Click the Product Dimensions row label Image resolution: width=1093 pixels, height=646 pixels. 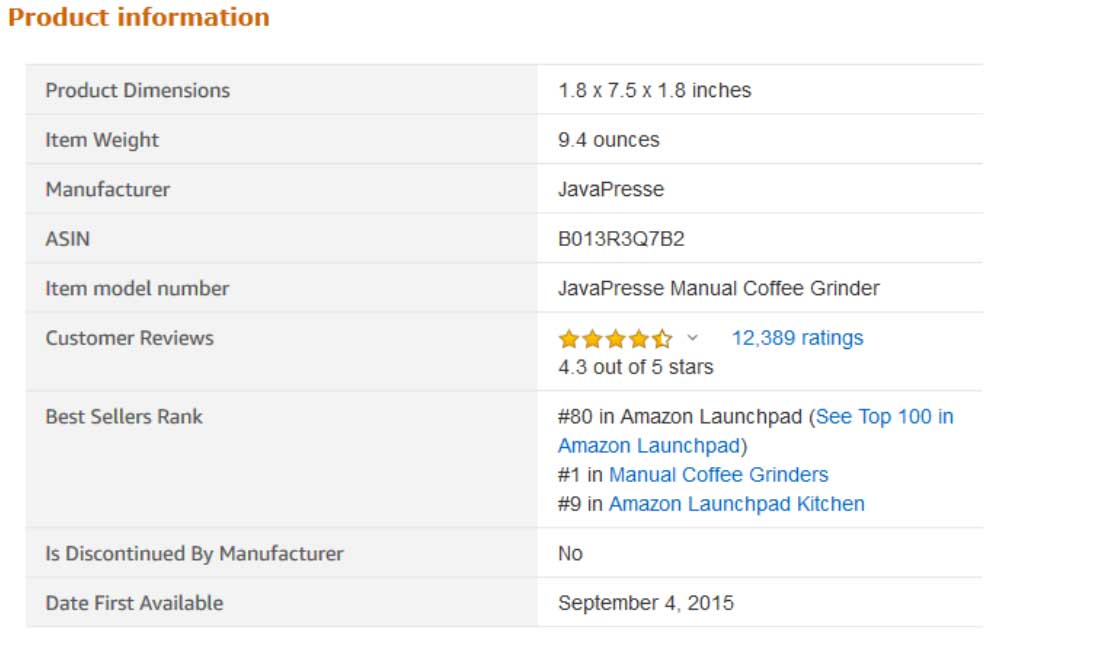tap(137, 90)
